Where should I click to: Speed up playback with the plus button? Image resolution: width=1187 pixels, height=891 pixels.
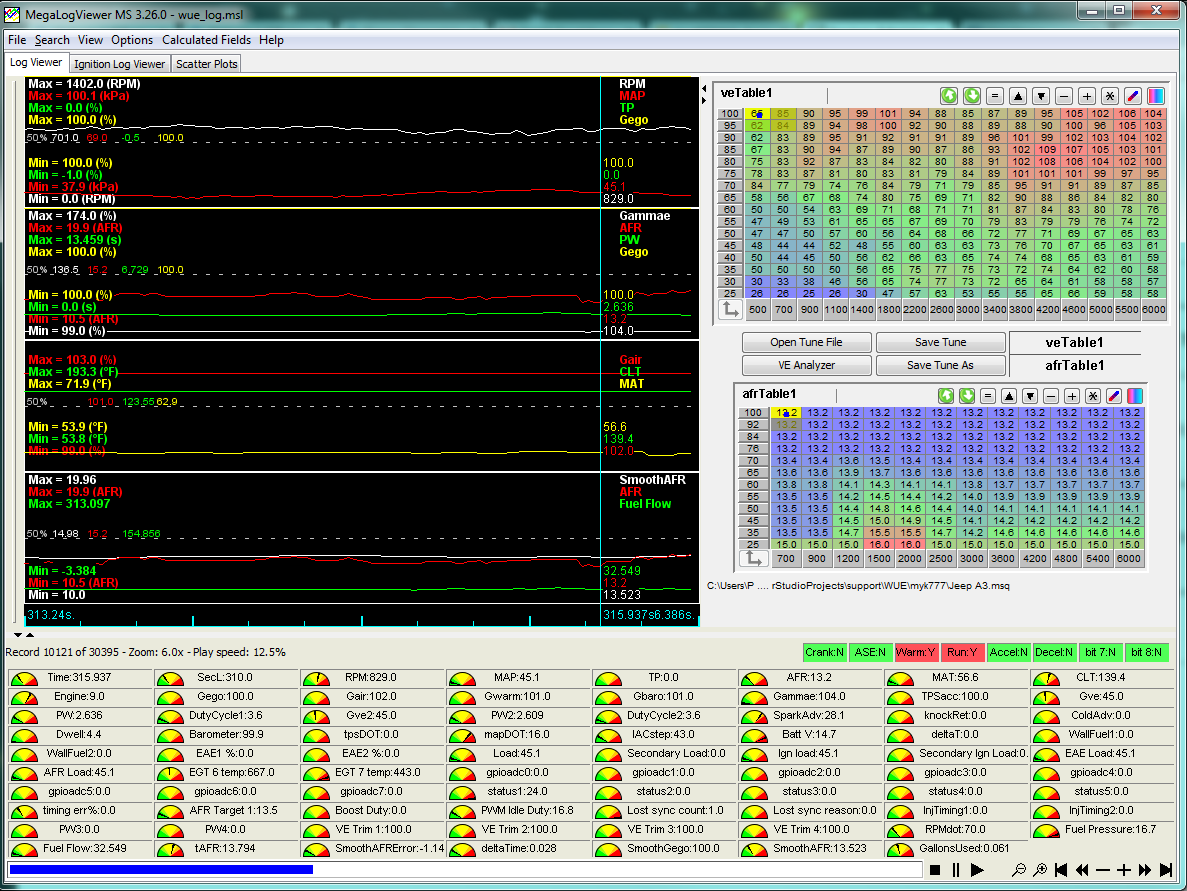point(1123,871)
